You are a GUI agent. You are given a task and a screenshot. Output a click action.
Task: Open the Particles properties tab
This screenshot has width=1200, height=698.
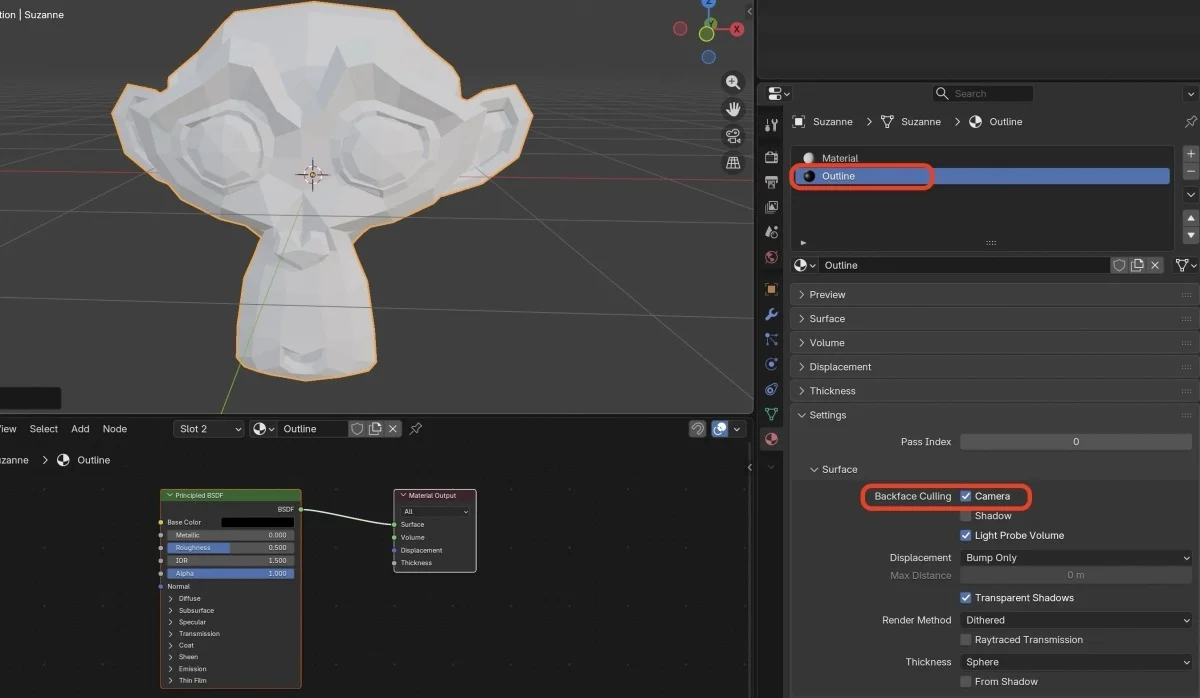pyautogui.click(x=771, y=340)
